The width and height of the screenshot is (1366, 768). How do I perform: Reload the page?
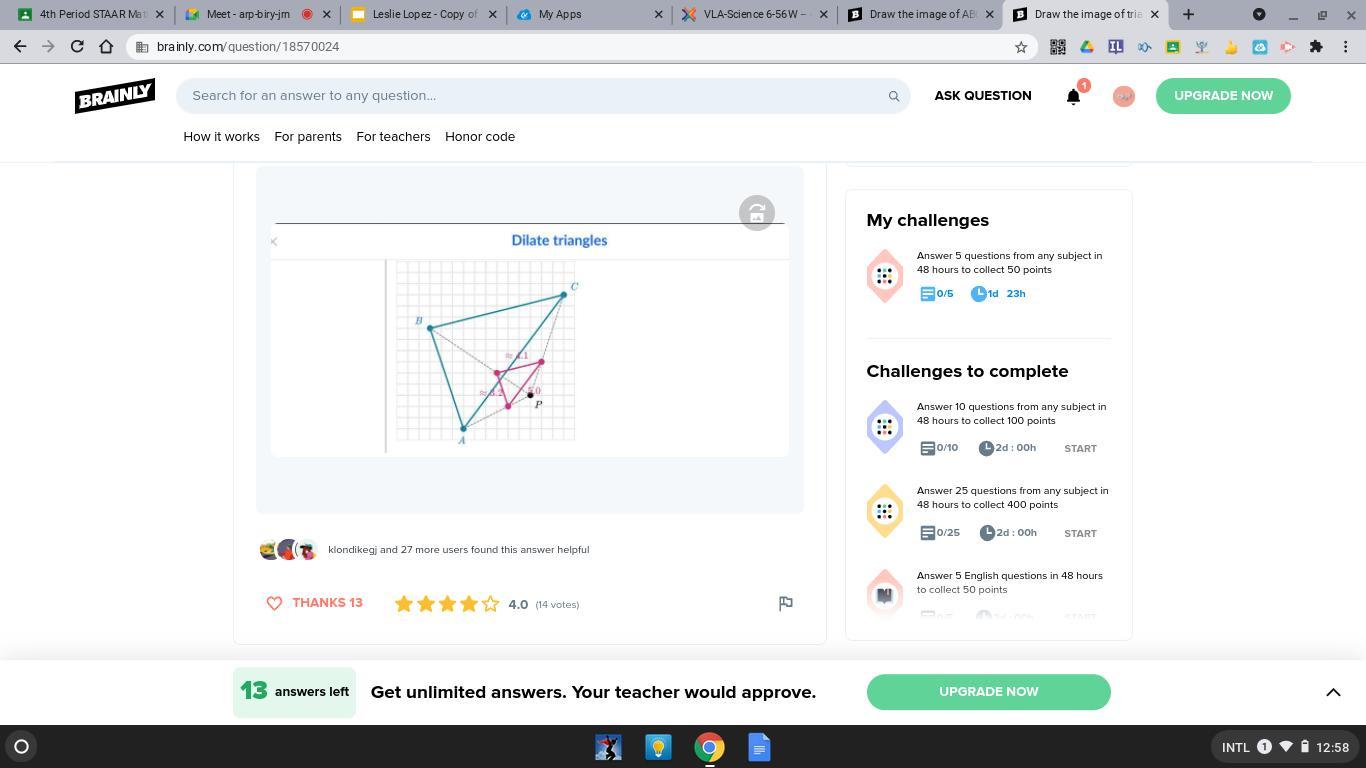click(x=77, y=47)
